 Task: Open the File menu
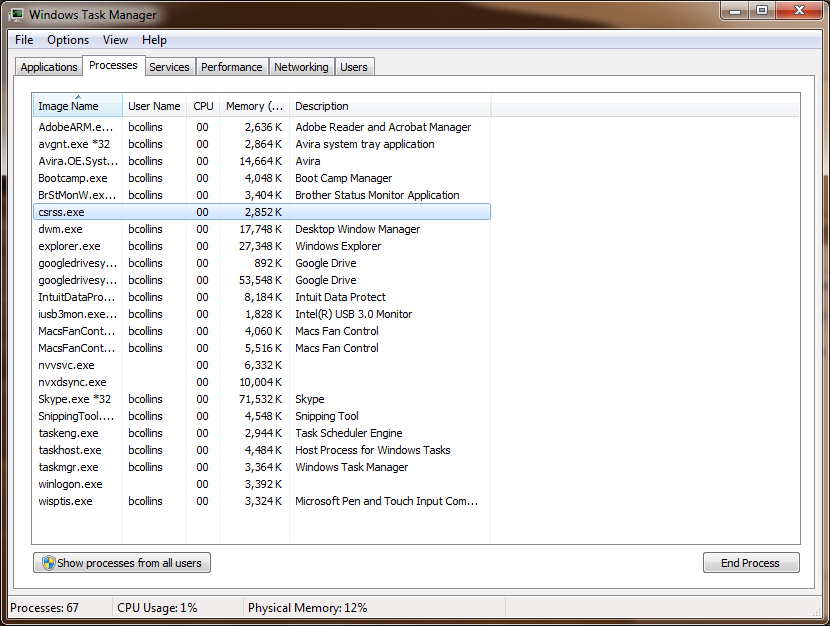click(24, 40)
